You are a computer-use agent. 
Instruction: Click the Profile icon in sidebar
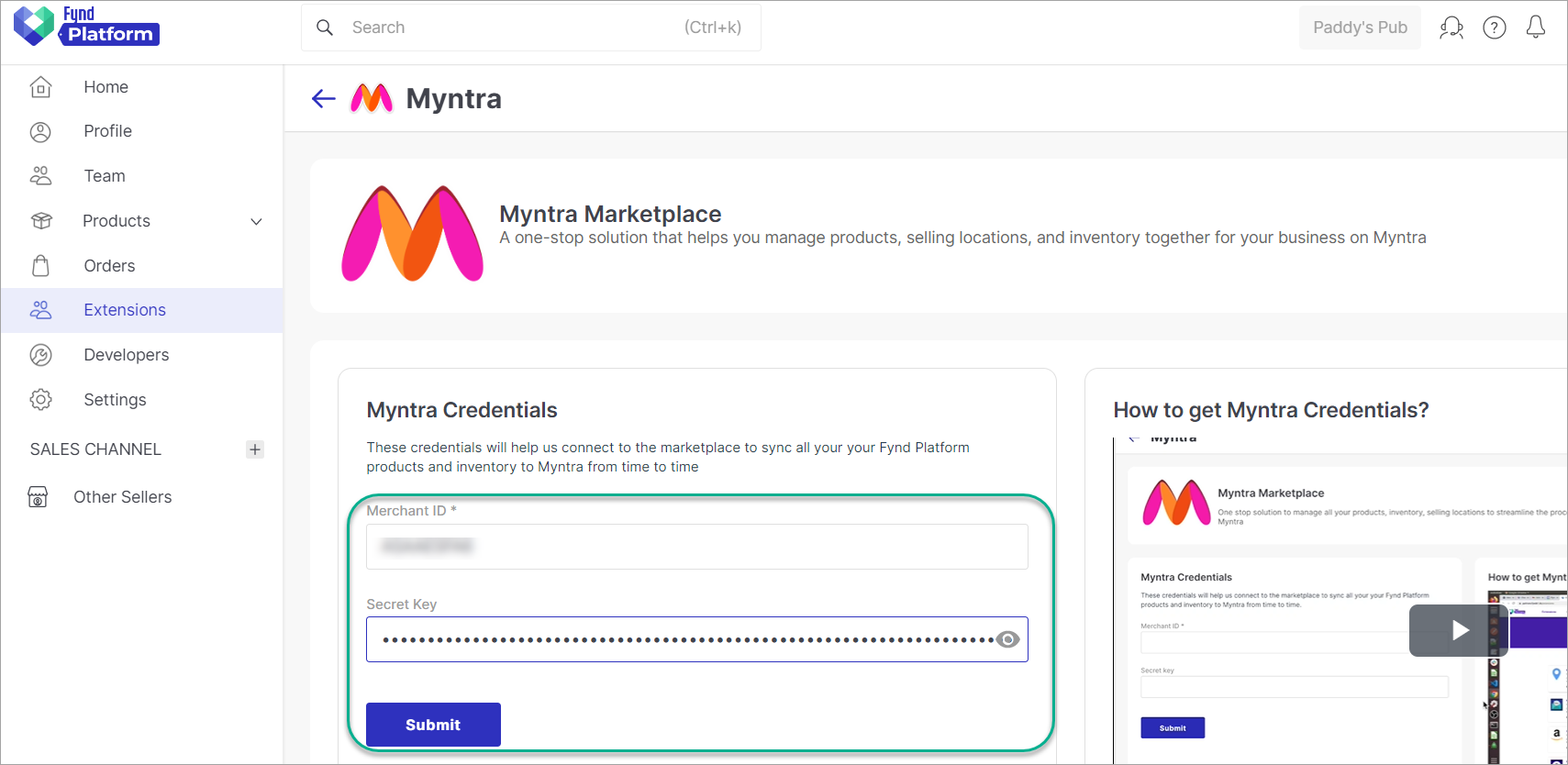[40, 131]
